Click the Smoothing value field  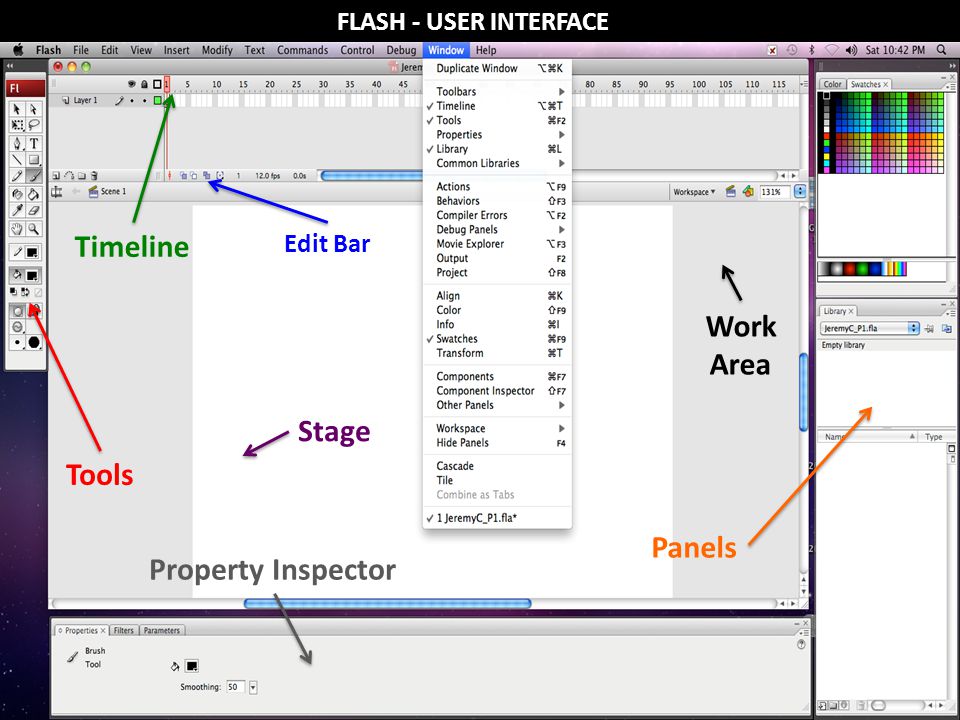[x=236, y=687]
